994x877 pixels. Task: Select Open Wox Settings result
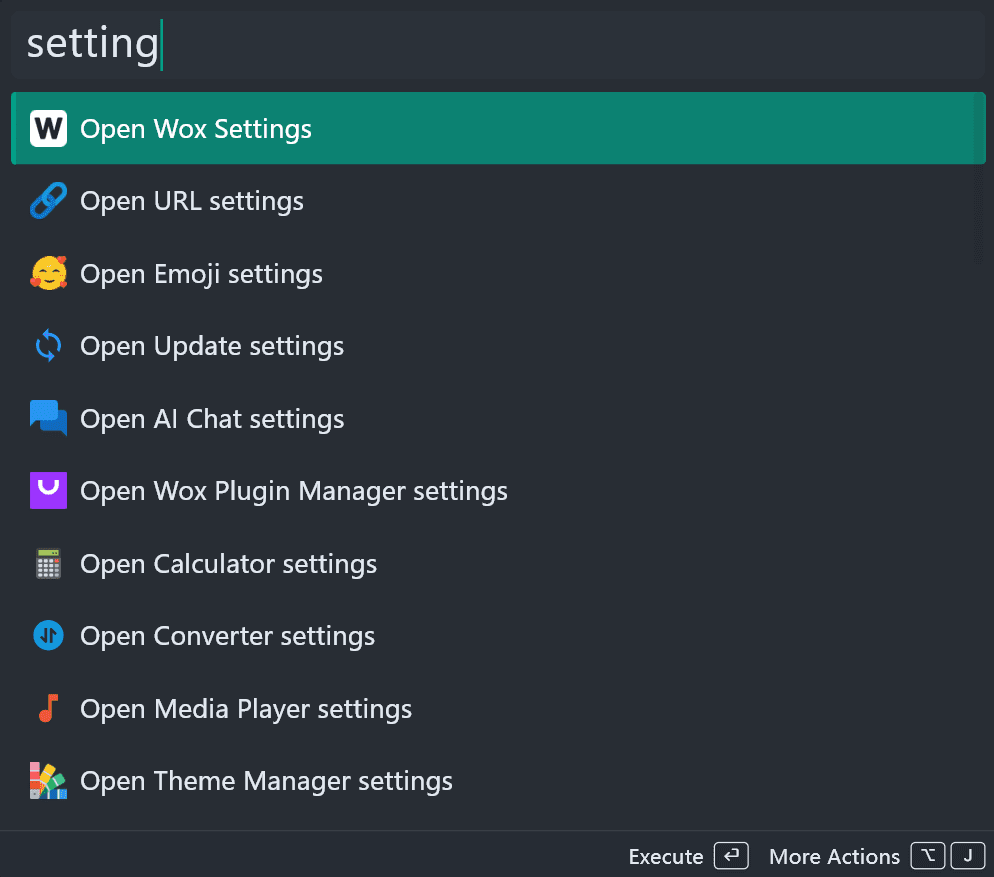(498, 129)
